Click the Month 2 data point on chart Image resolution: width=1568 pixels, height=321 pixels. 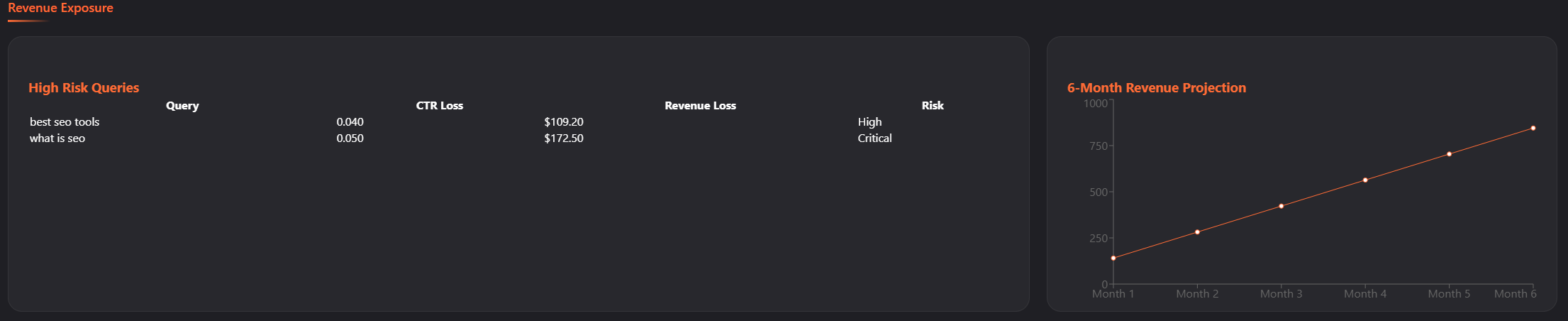pos(1197,232)
